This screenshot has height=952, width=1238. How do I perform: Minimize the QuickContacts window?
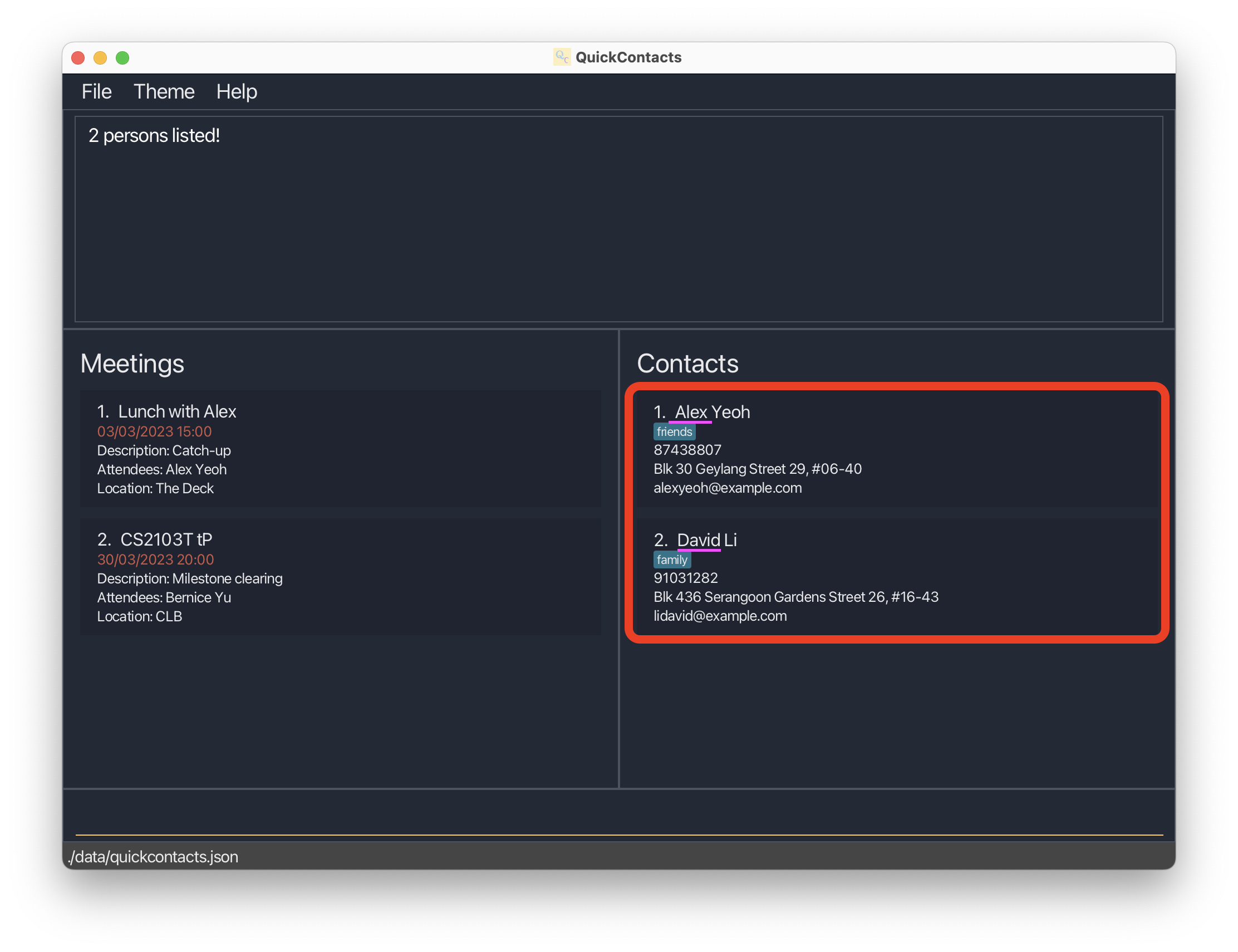pyautogui.click(x=100, y=58)
